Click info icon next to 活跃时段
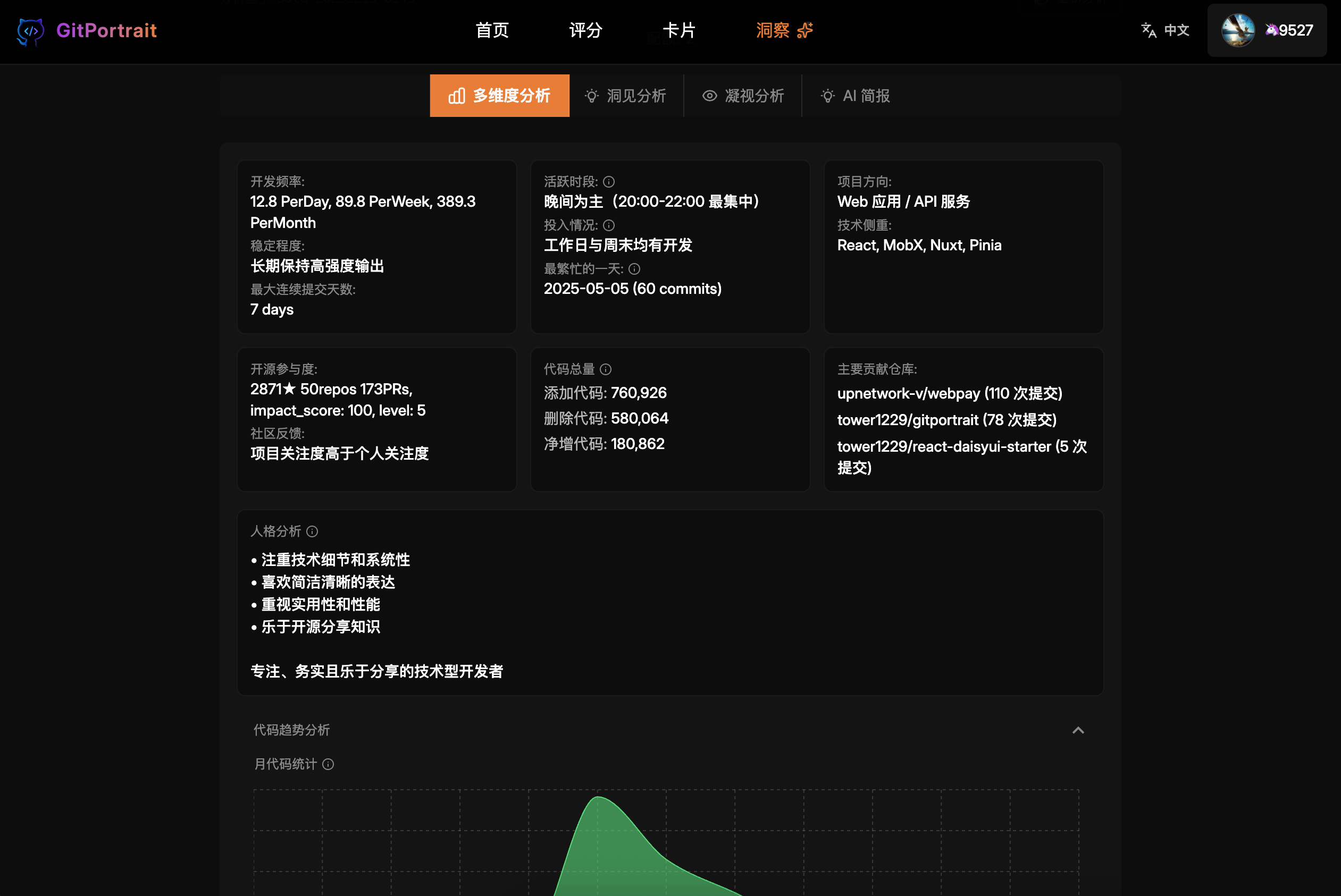The image size is (1341, 896). 609,182
